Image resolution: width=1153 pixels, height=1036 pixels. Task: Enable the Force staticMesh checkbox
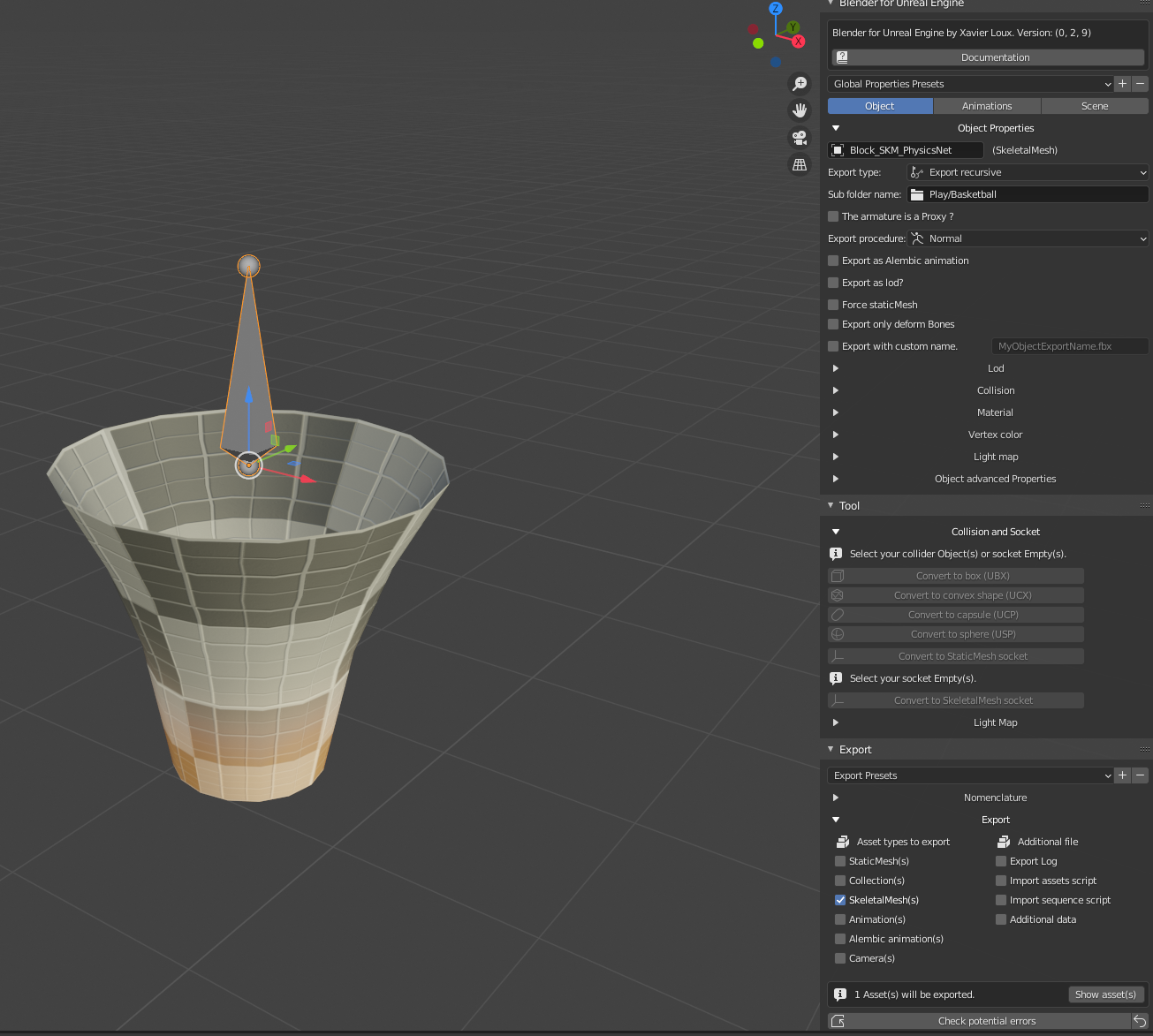833,304
